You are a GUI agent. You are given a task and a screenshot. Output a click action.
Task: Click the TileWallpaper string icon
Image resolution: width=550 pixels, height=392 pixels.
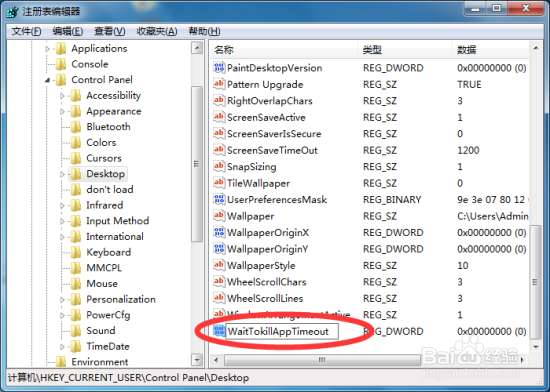219,183
